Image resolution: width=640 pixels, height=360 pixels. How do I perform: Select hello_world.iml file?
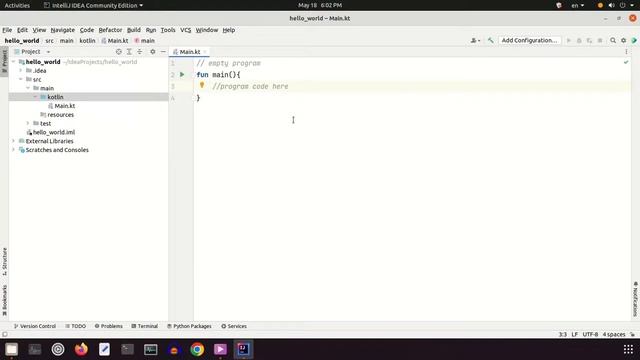pos(53,132)
